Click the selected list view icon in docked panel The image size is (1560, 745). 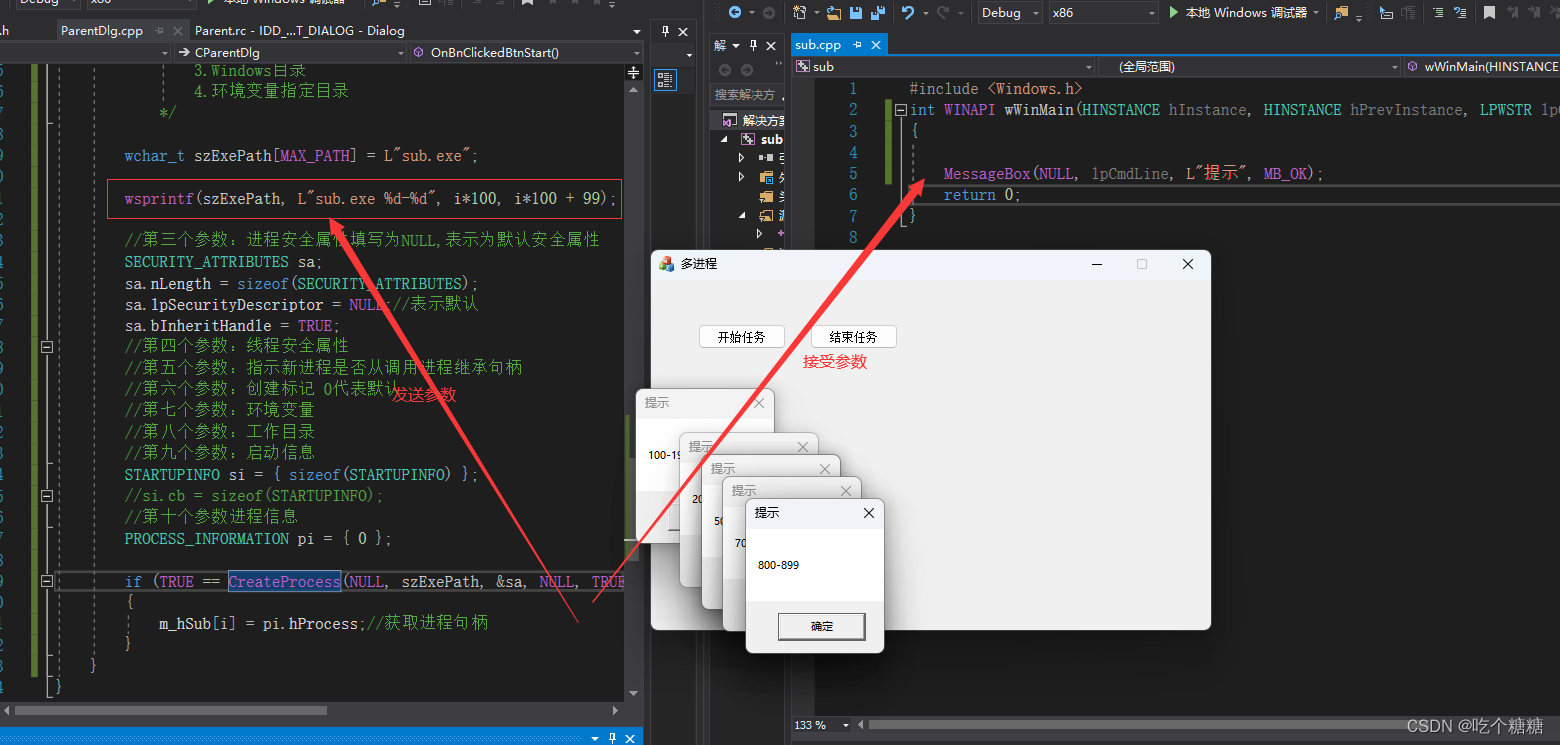coord(665,81)
